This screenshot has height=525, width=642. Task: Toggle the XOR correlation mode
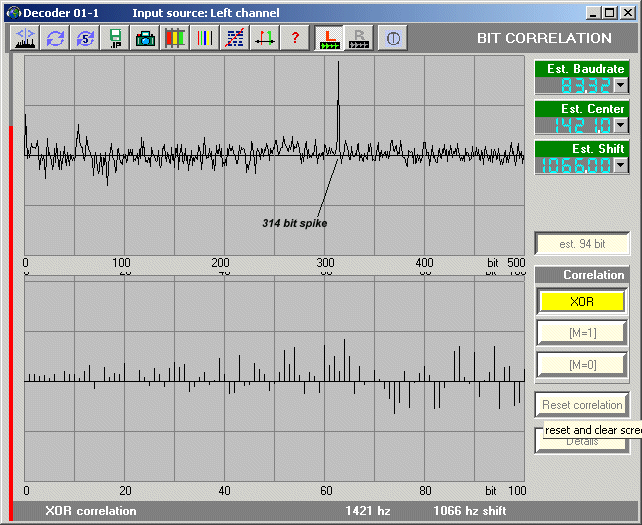click(x=581, y=301)
